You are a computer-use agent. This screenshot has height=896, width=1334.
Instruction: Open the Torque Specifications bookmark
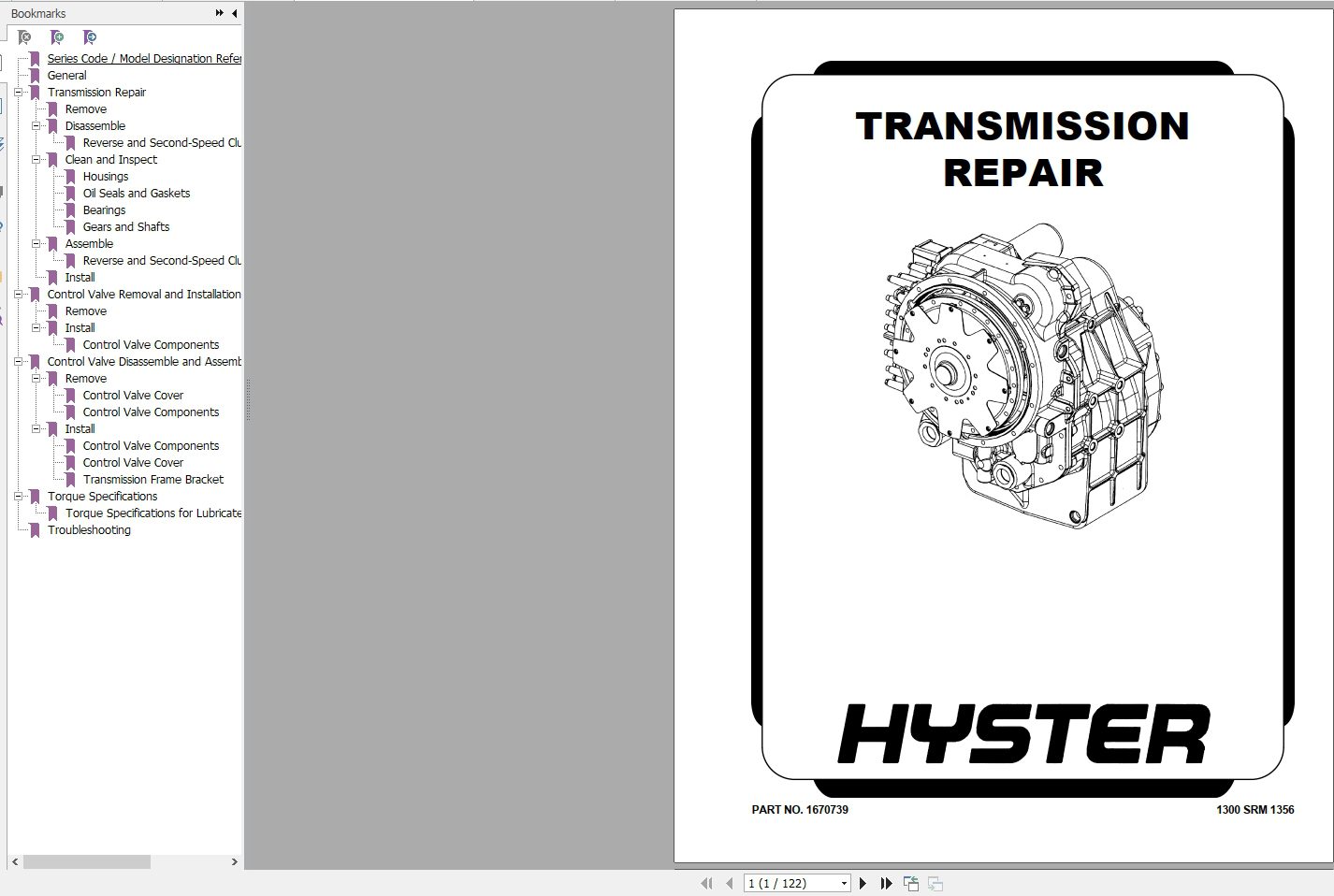tap(102, 497)
